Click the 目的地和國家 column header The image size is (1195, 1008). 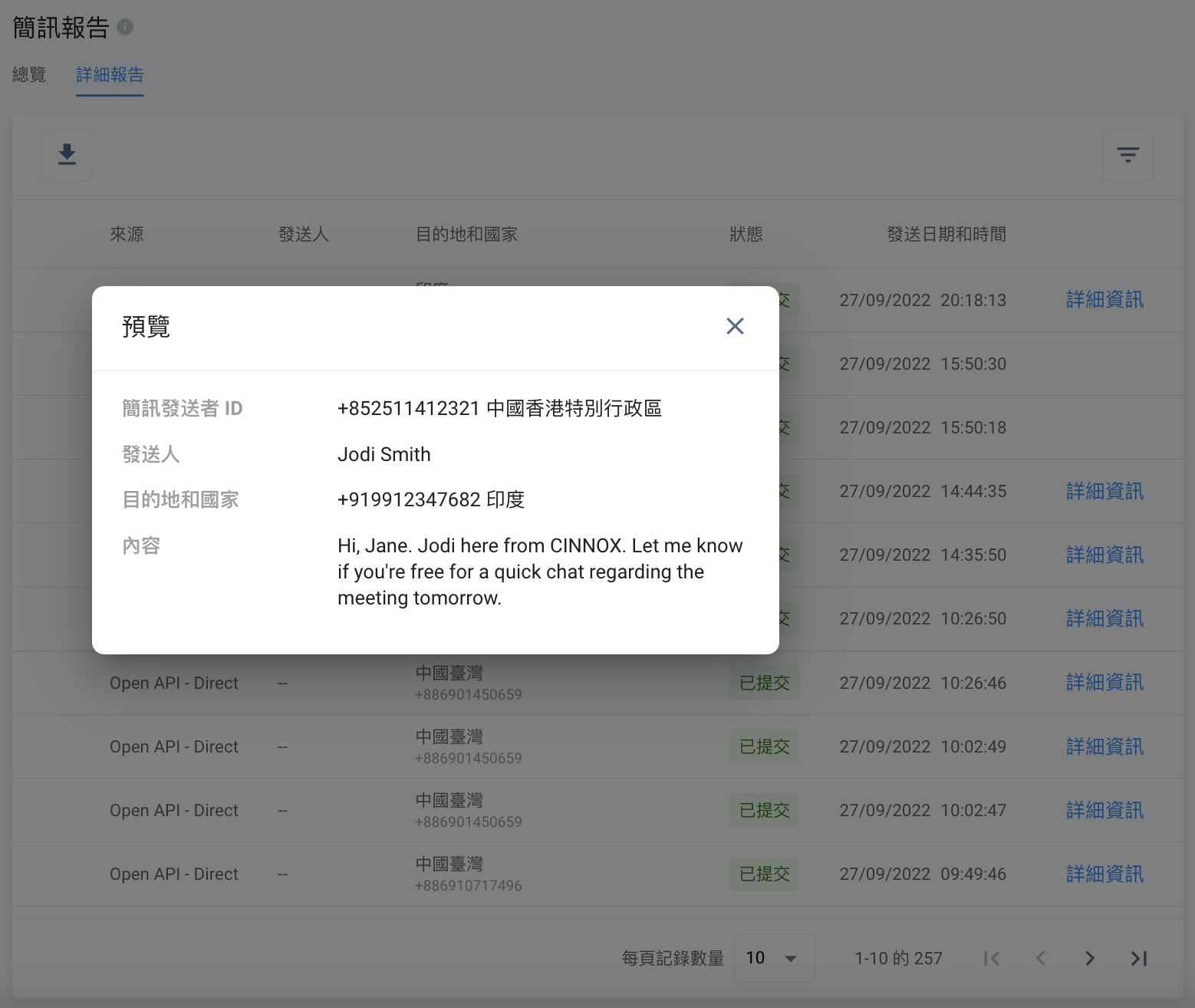pyautogui.click(x=466, y=234)
